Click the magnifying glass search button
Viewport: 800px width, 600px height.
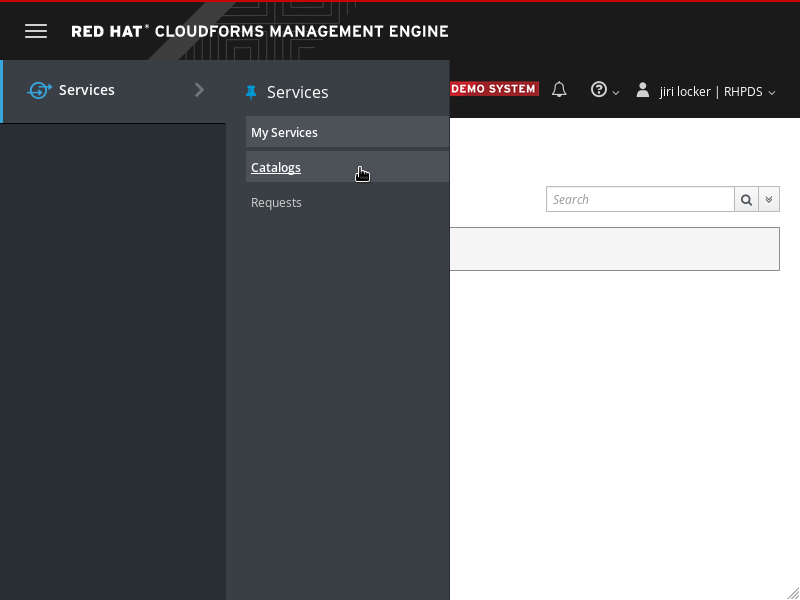pyautogui.click(x=746, y=199)
